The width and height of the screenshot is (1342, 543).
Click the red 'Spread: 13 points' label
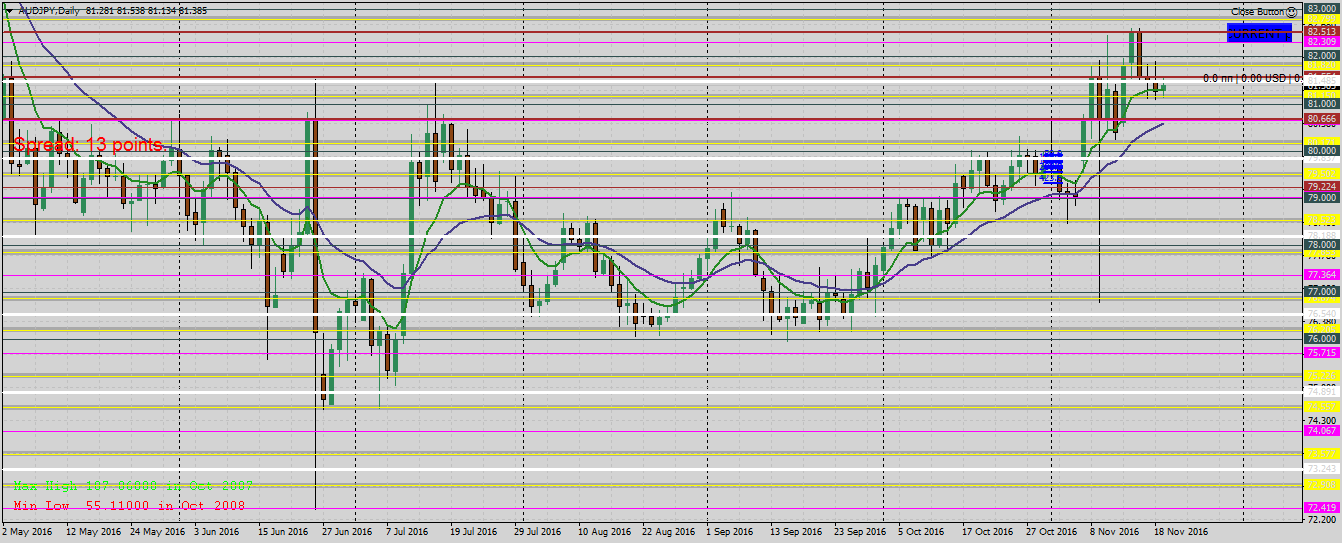click(x=87, y=145)
